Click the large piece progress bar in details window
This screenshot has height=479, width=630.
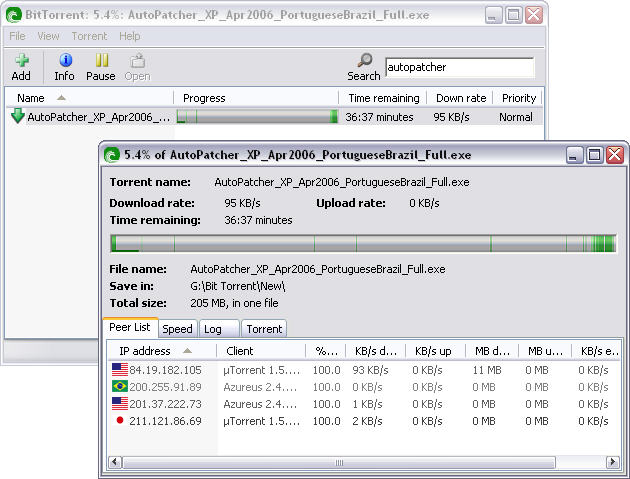pyautogui.click(x=363, y=244)
